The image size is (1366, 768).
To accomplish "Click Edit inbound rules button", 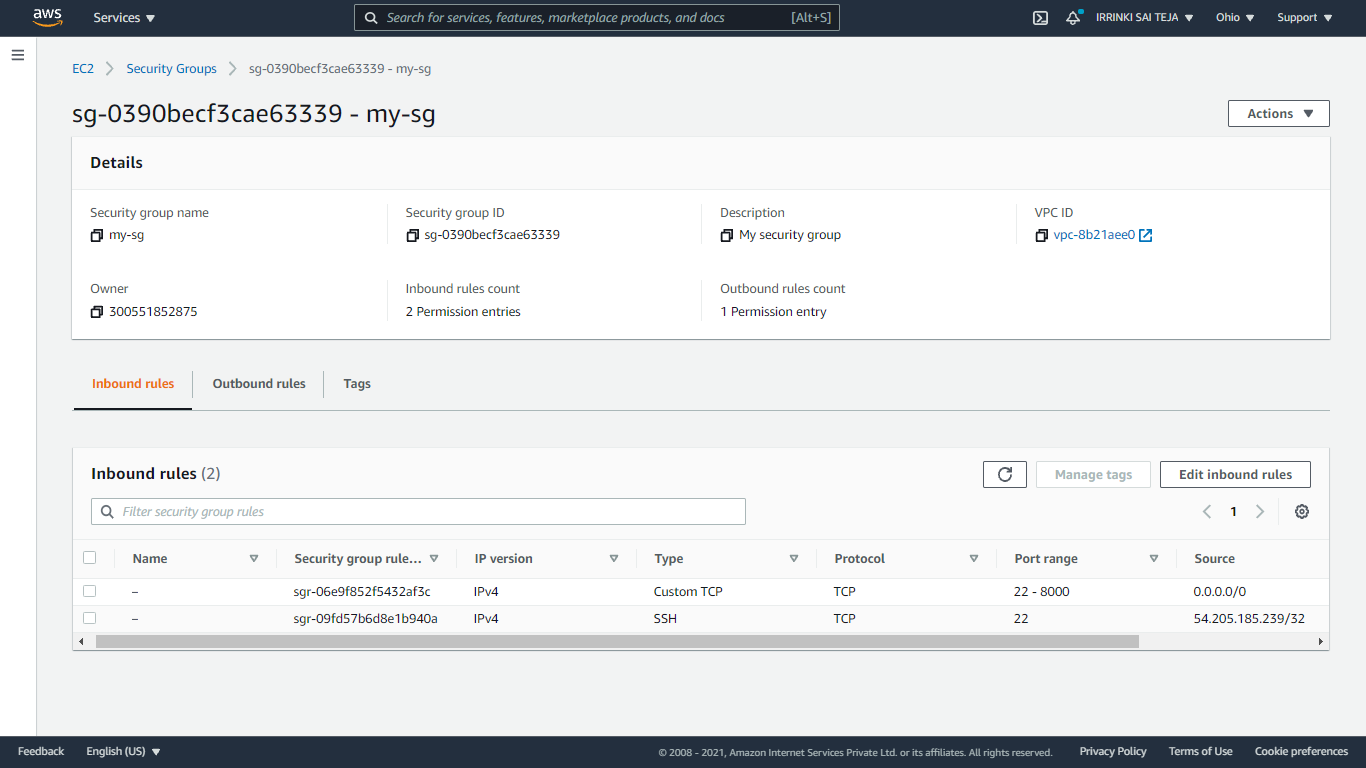I will pyautogui.click(x=1235, y=474).
